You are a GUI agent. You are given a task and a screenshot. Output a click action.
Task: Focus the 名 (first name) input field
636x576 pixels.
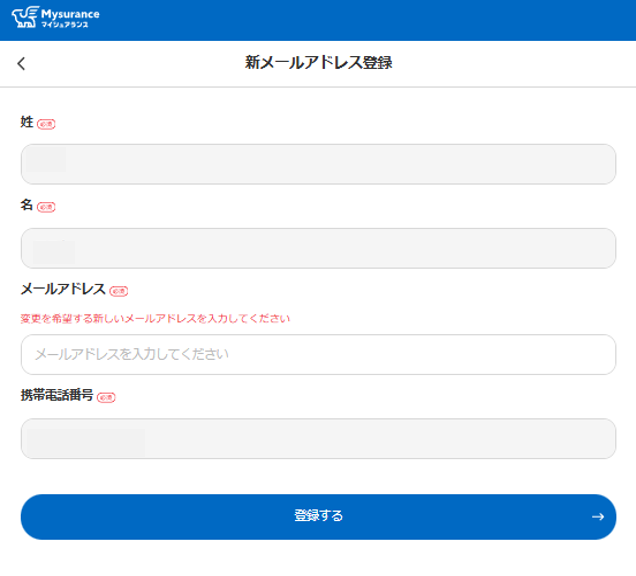point(318,248)
